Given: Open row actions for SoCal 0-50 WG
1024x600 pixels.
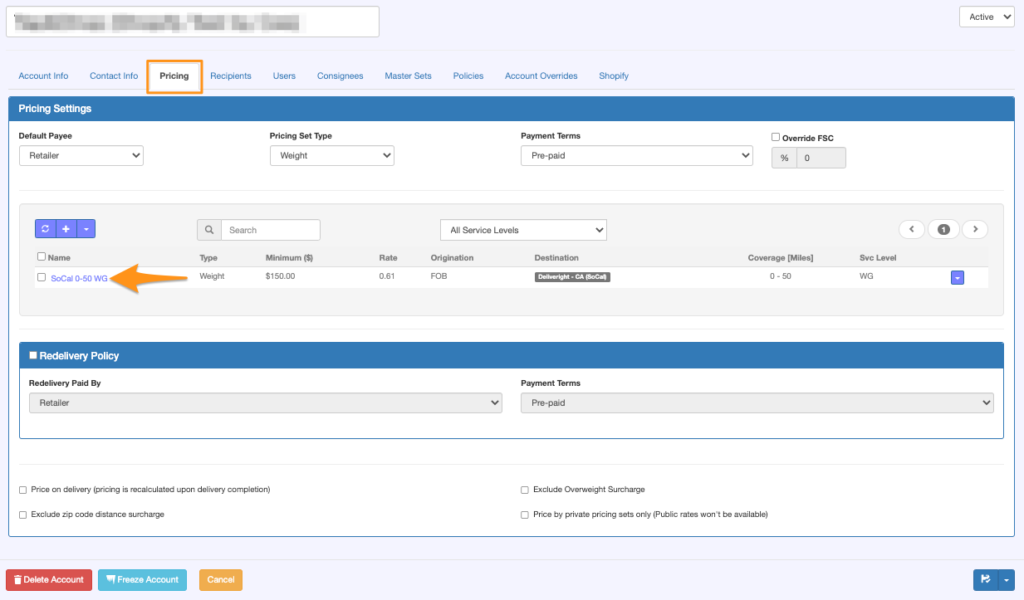Looking at the screenshot, I should tap(957, 277).
